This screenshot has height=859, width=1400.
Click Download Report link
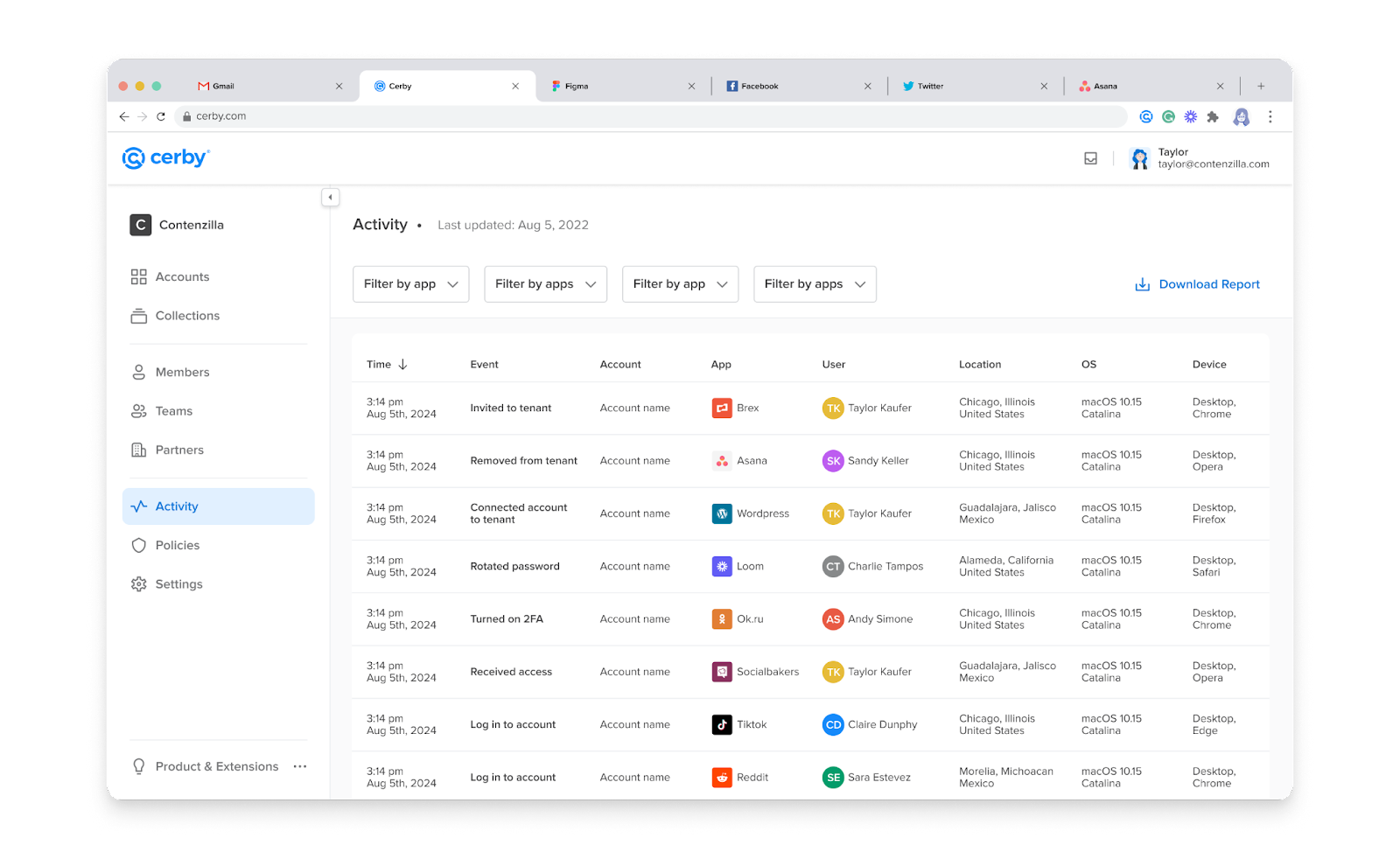(x=1197, y=284)
